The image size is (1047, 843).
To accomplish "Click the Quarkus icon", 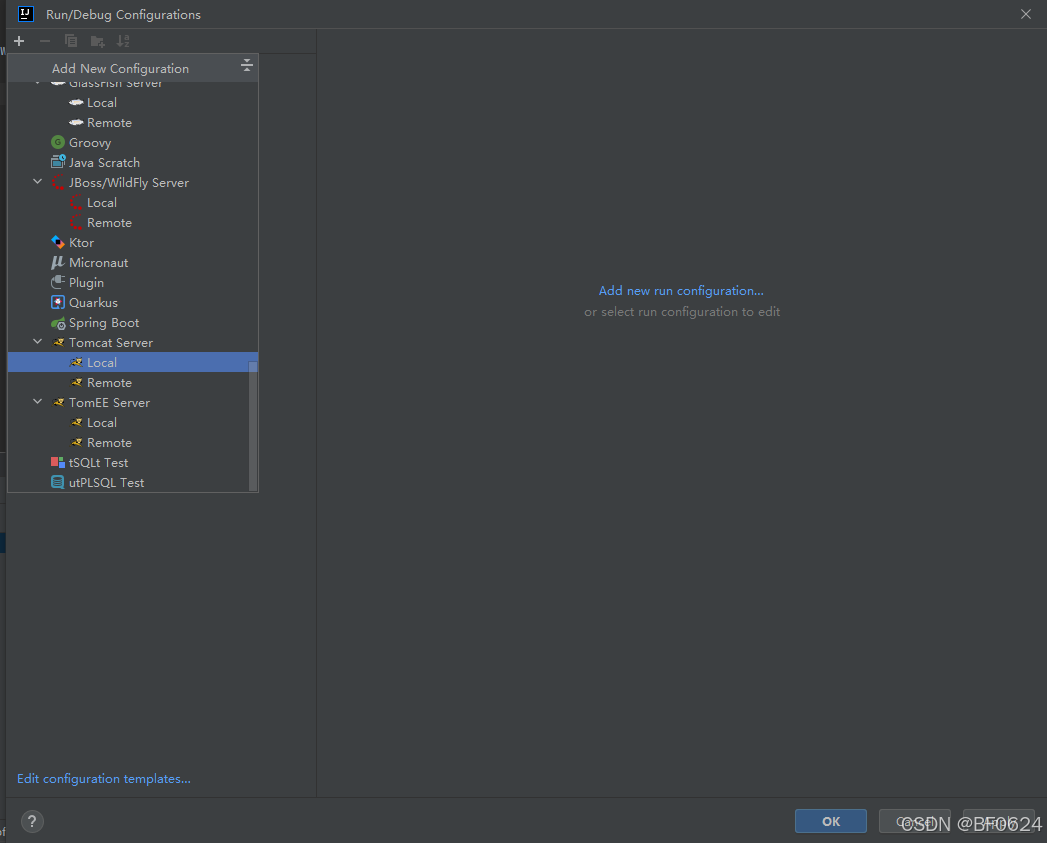I will pyautogui.click(x=58, y=303).
